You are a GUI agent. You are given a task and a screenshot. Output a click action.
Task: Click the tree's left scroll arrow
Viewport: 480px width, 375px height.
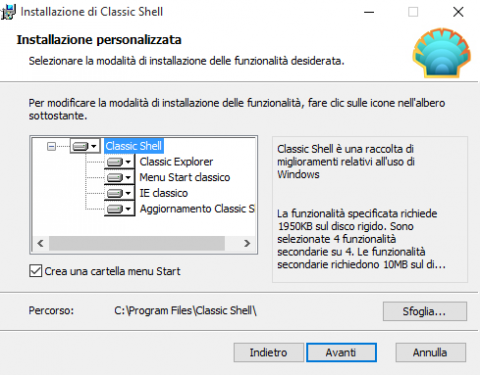pyautogui.click(x=40, y=243)
